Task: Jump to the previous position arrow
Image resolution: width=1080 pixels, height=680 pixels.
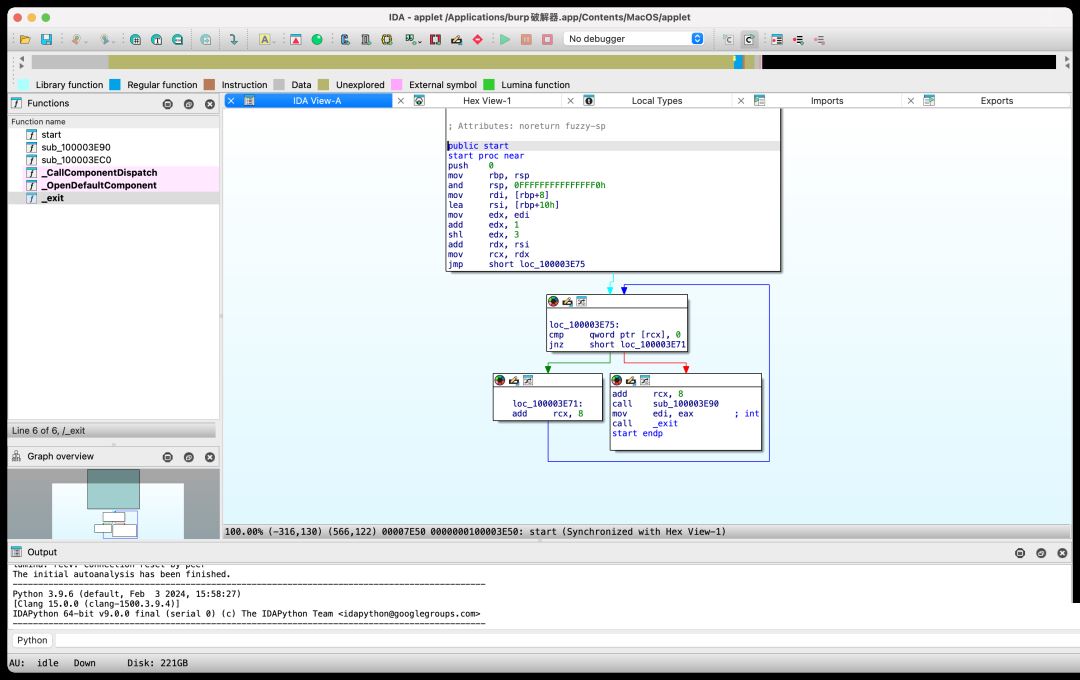Action: coord(76,39)
